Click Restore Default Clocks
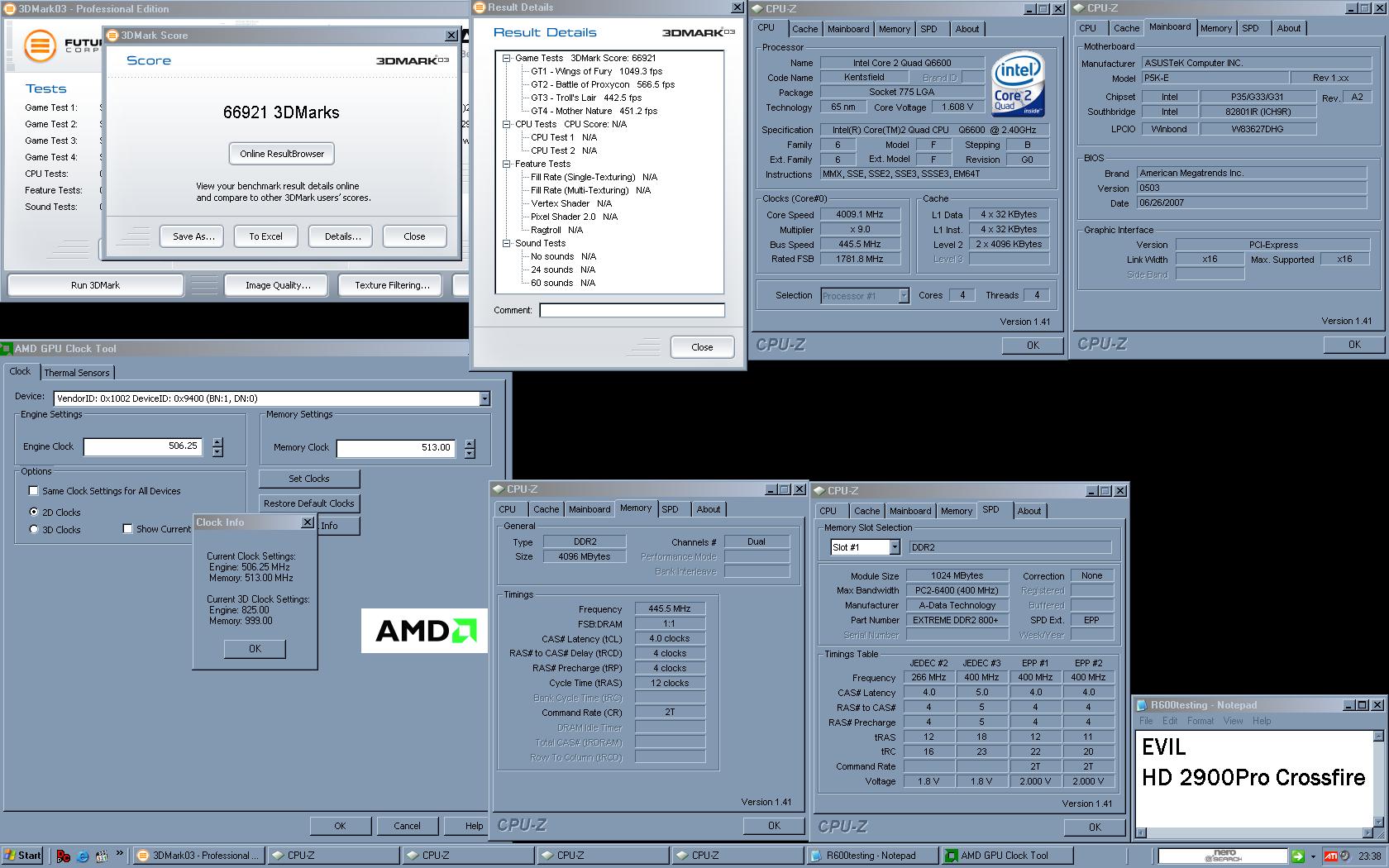The width and height of the screenshot is (1389, 868). pyautogui.click(x=309, y=503)
